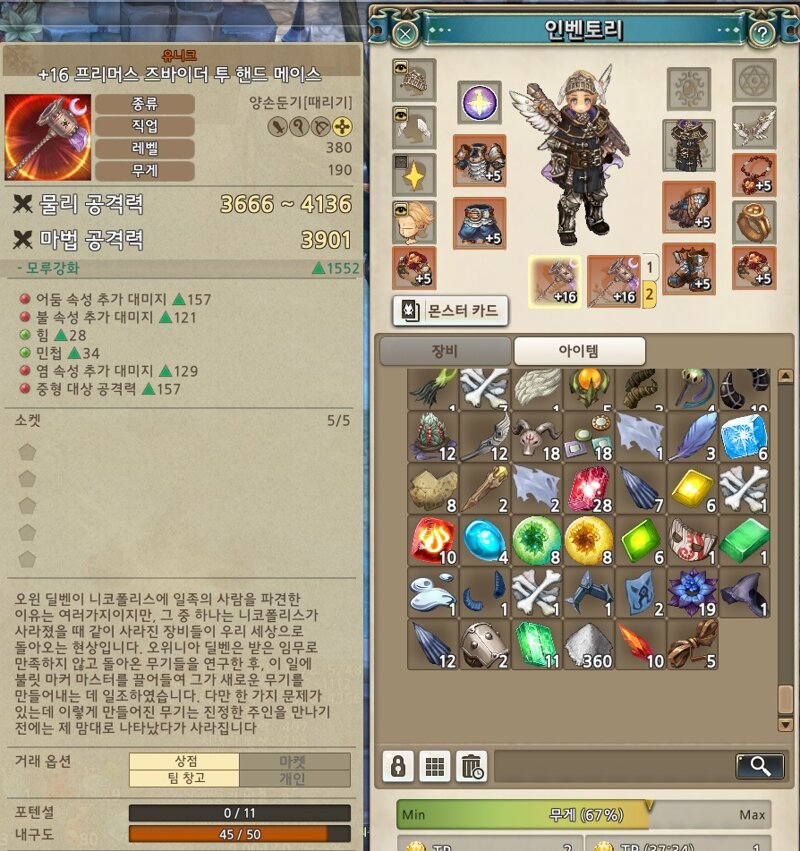Click the inventory scrollbar up arrow
Image resolution: width=800 pixels, height=851 pixels.
(785, 376)
